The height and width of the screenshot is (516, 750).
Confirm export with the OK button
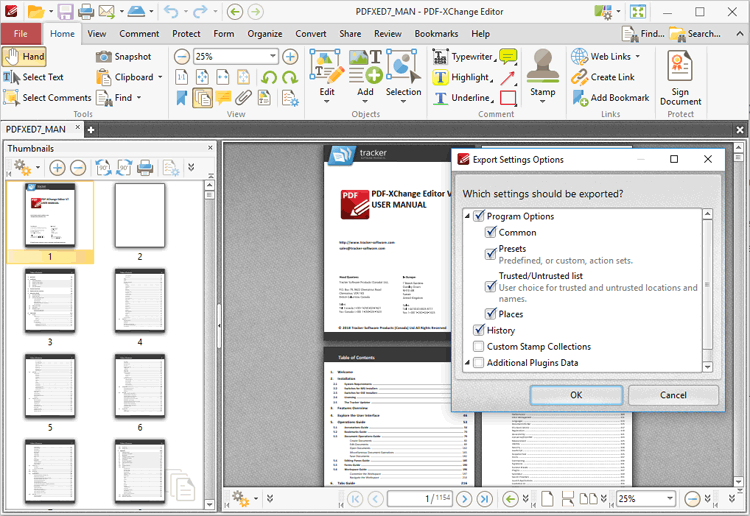[576, 395]
